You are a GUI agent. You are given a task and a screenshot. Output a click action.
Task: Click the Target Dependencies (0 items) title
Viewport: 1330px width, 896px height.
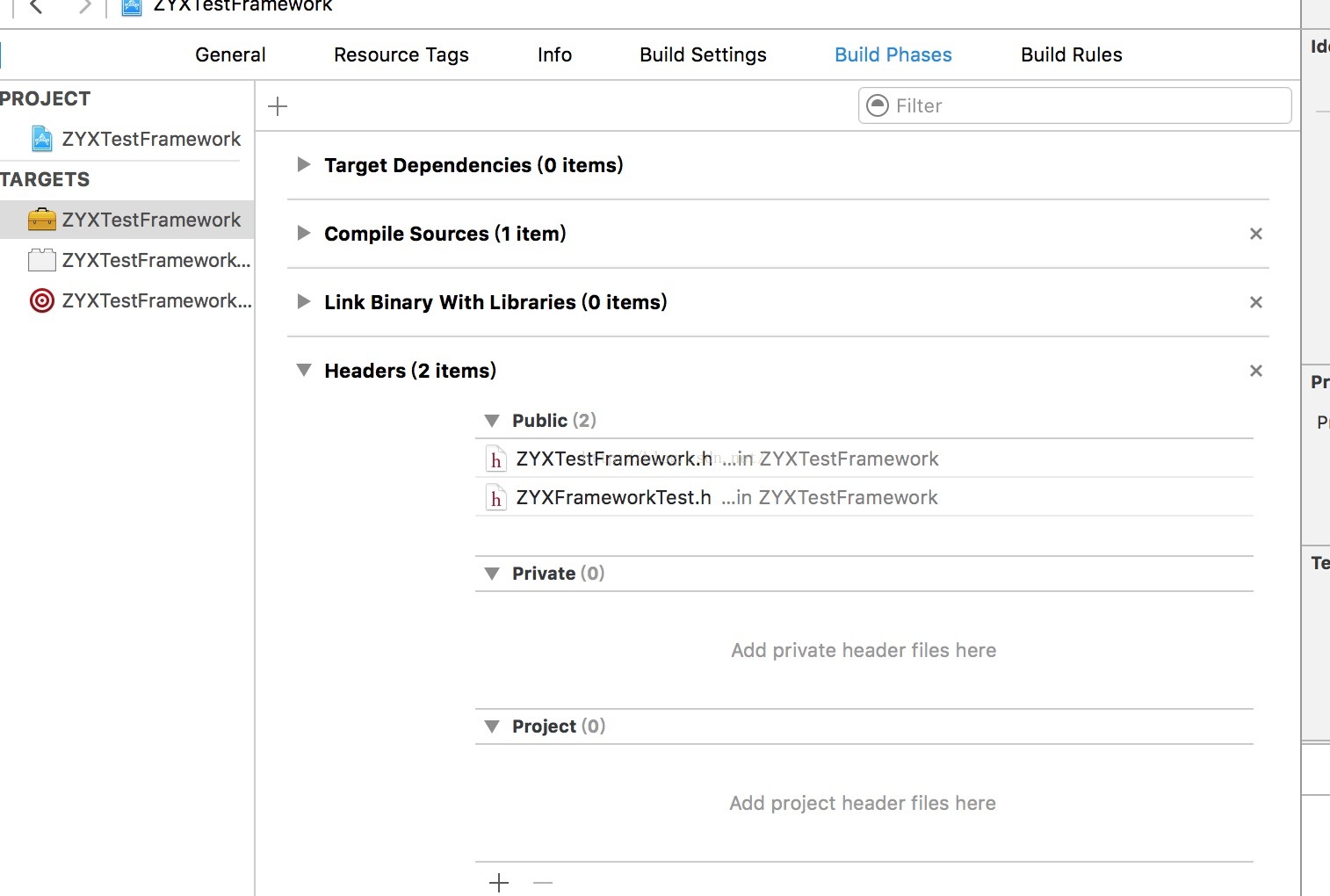coord(473,165)
